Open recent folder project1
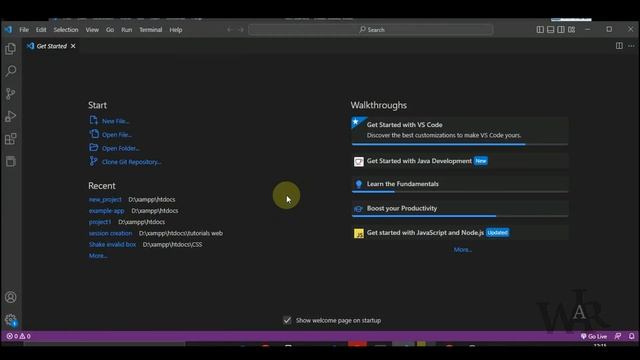 (100, 222)
